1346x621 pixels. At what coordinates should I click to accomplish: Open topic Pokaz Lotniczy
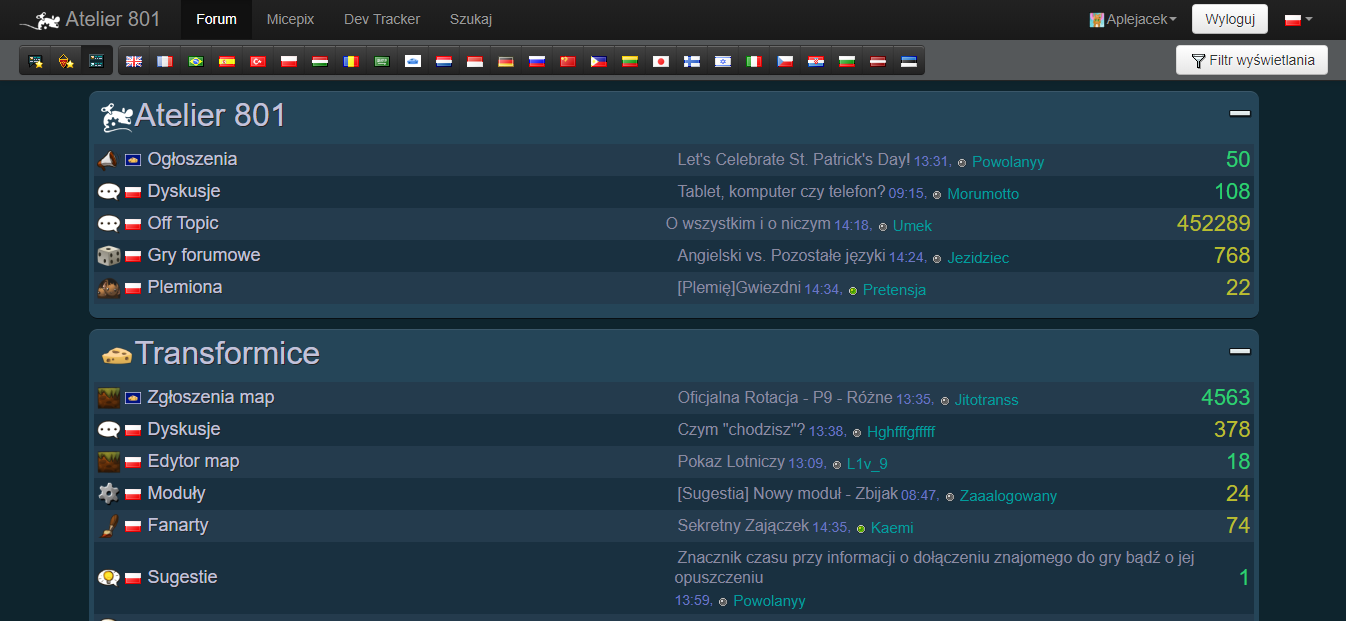pyautogui.click(x=731, y=462)
